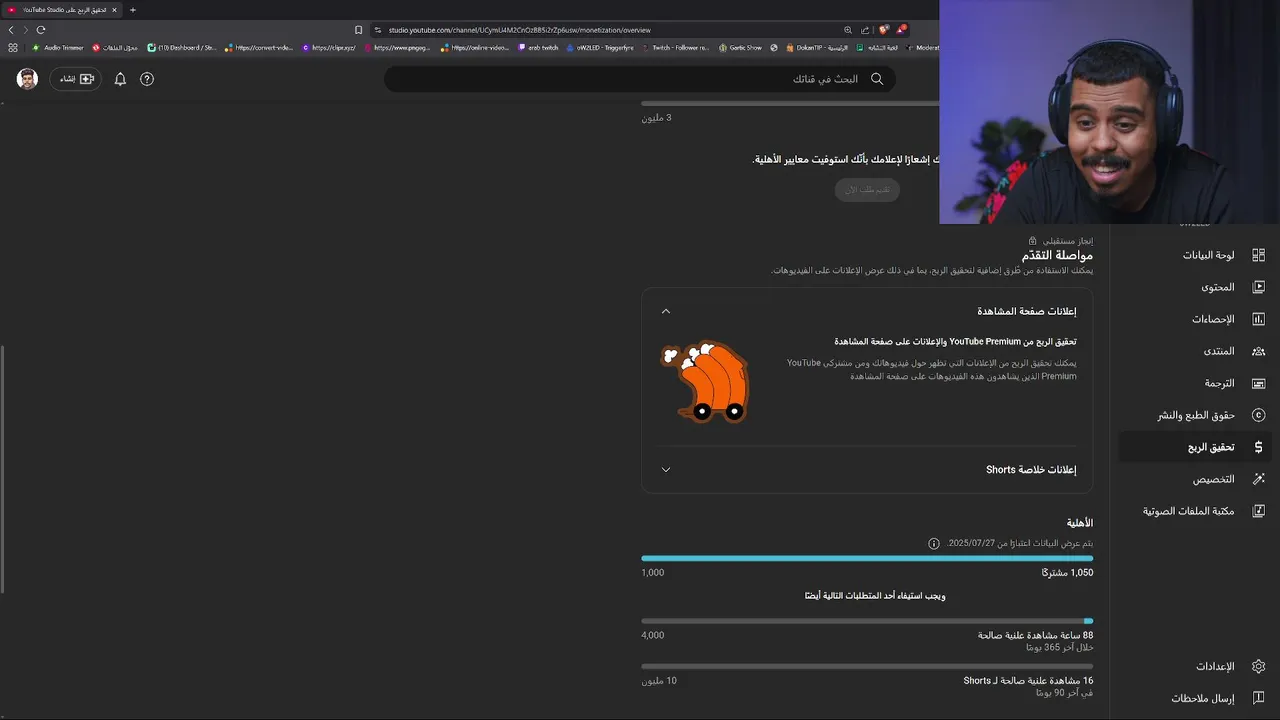1280x720 pixels.
Task: Click the bookmark page icon in address bar
Action: point(358,30)
